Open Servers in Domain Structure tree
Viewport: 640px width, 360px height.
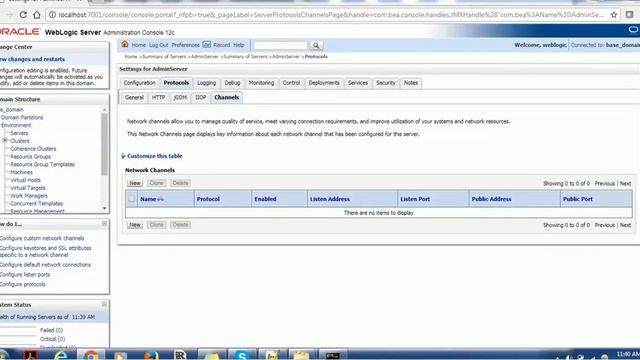point(19,133)
